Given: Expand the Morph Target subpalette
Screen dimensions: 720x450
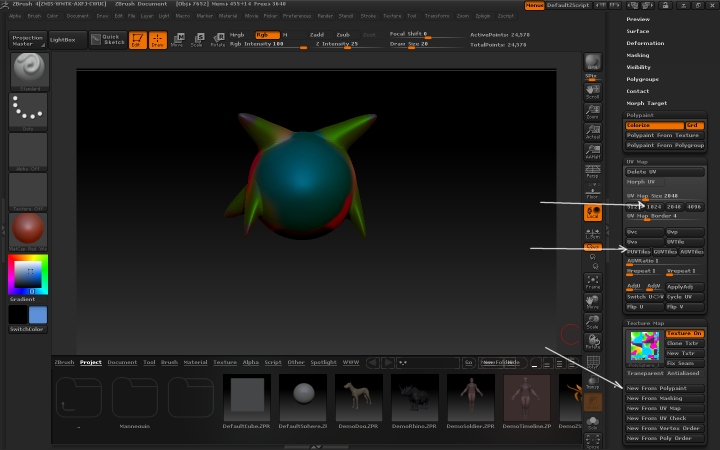Looking at the screenshot, I should (646, 103).
